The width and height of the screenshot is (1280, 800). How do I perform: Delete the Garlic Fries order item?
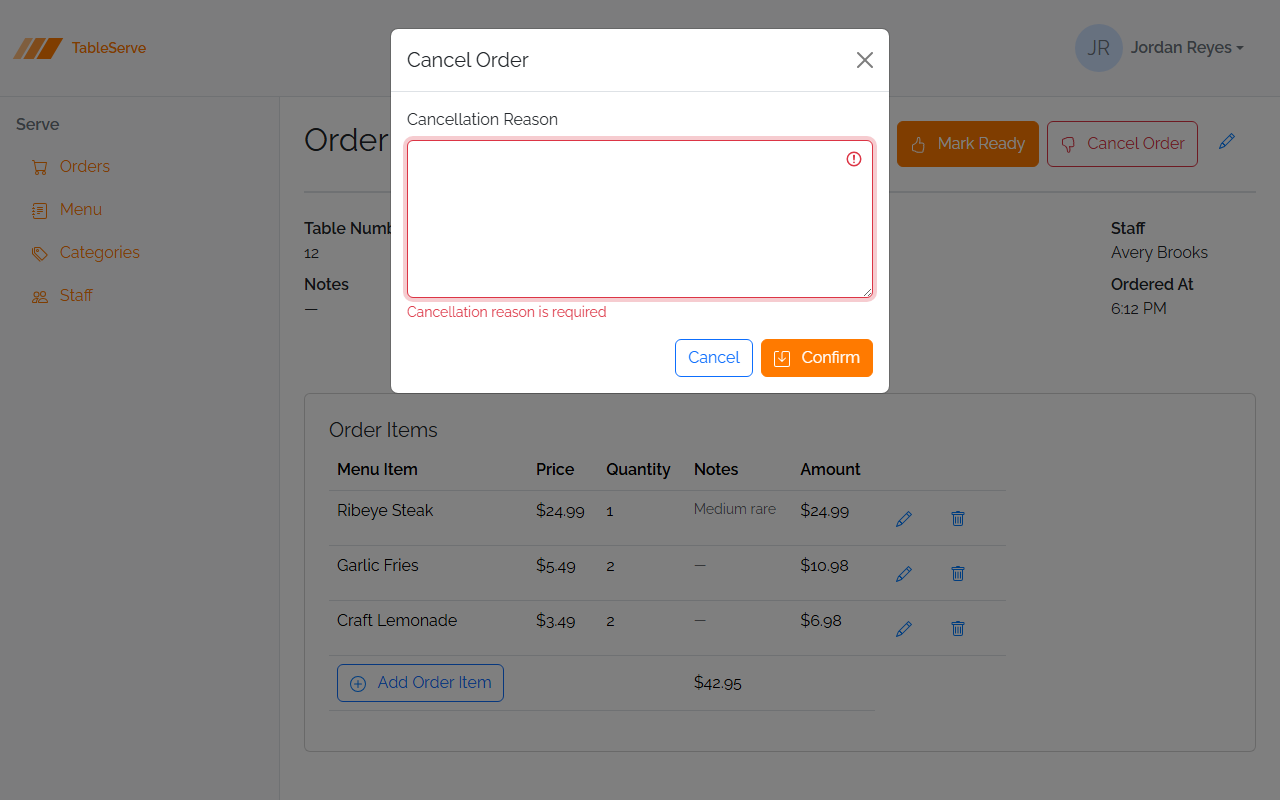click(x=958, y=574)
